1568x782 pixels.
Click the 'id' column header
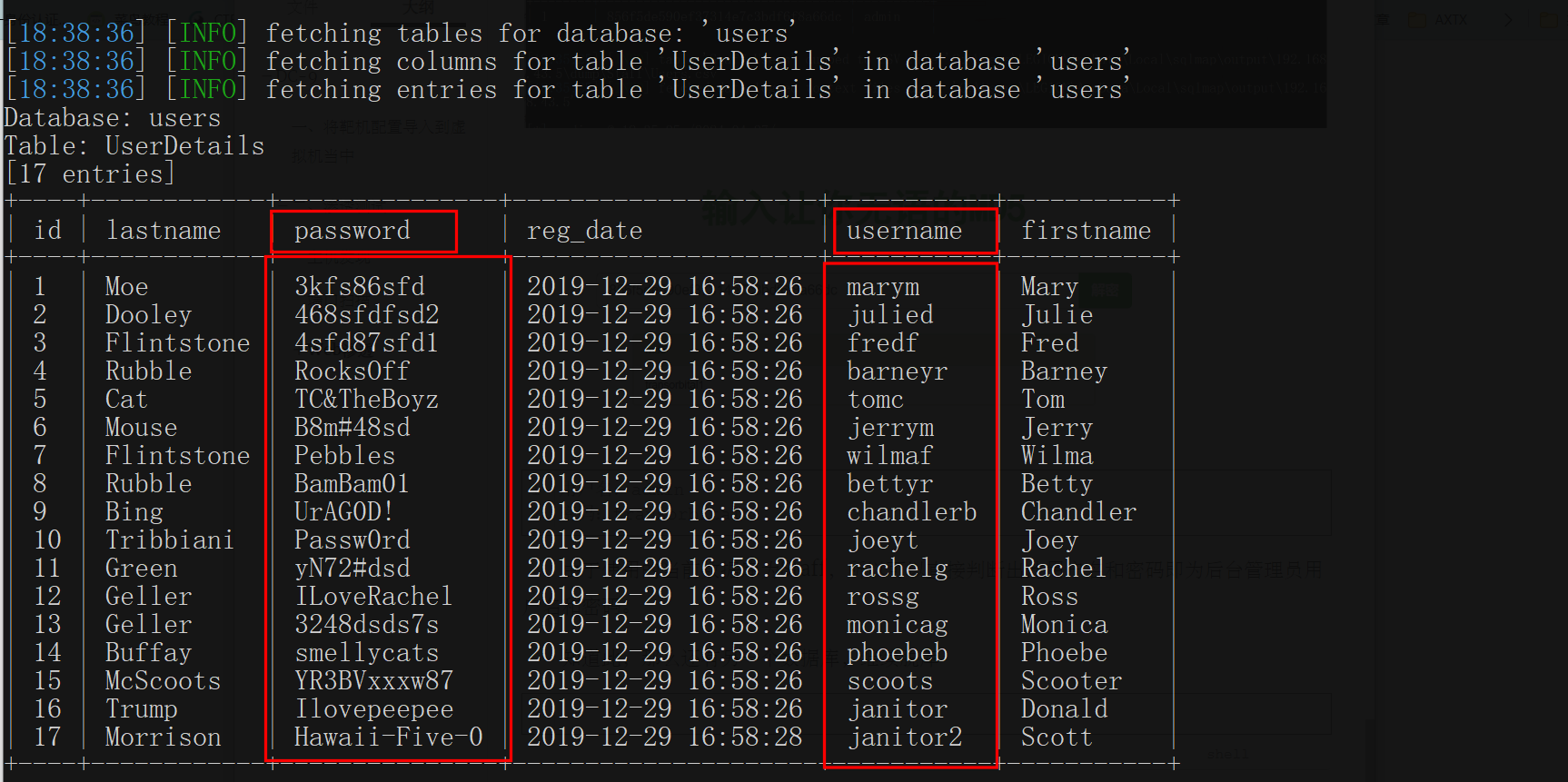[x=48, y=231]
